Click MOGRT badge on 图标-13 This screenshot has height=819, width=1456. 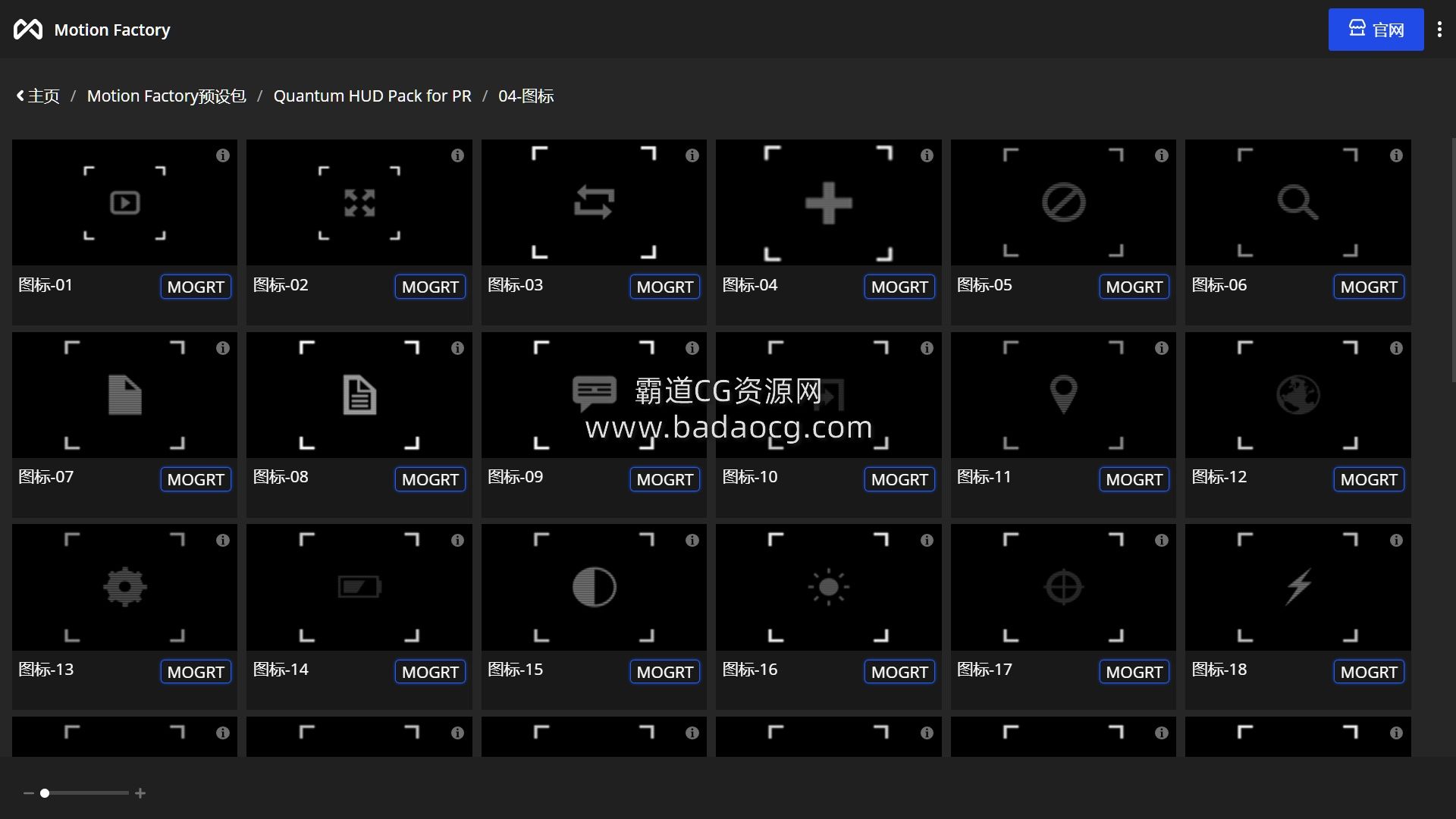pyautogui.click(x=196, y=672)
